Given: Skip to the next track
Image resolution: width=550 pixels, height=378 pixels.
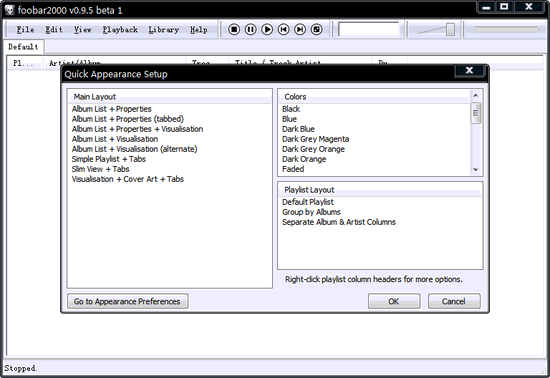Looking at the screenshot, I should (x=300, y=29).
